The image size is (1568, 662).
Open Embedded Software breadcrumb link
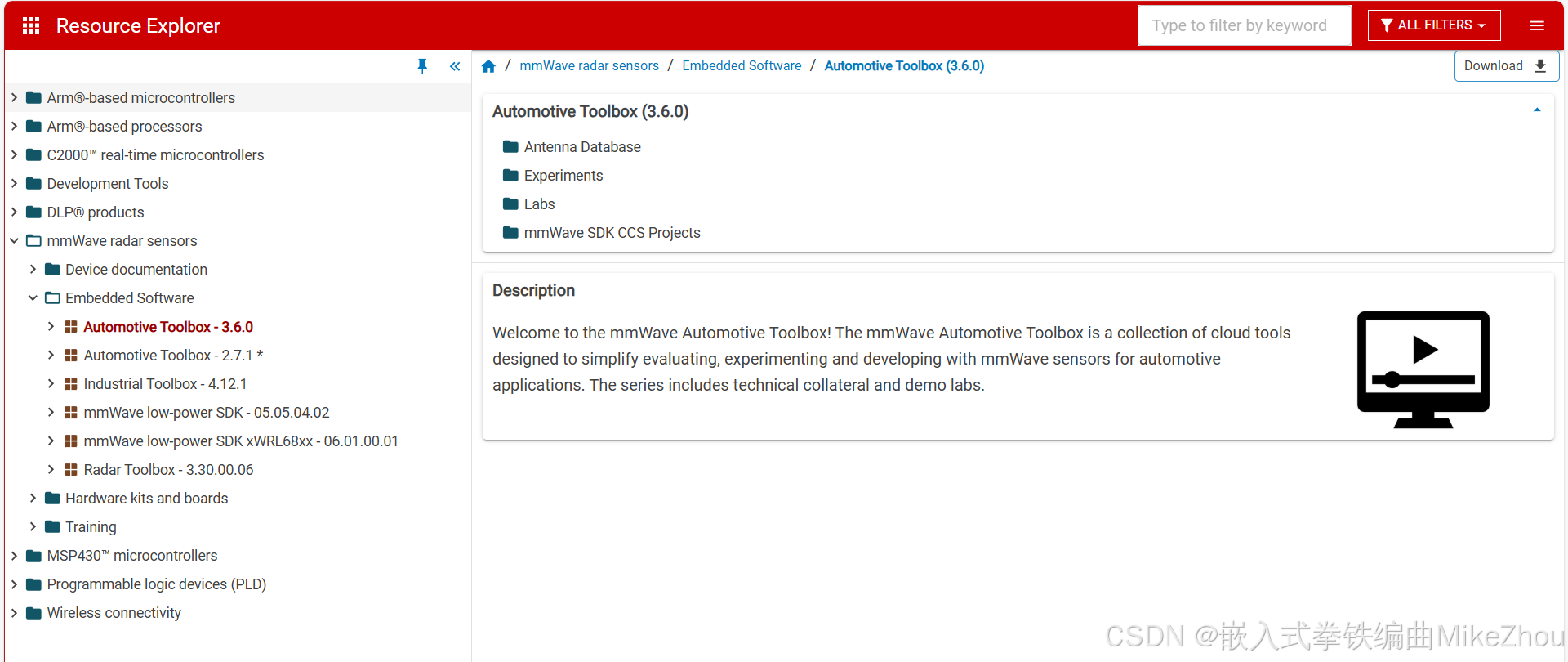tap(742, 66)
